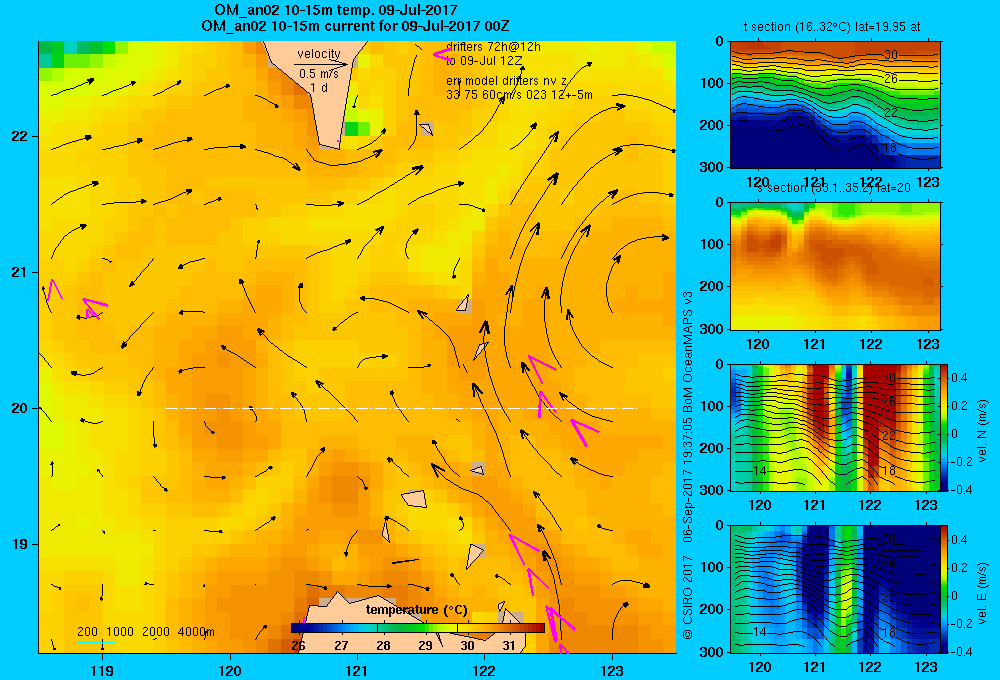1000x680 pixels.
Task: Click the 'temperature (°C)' colorbar label
Action: (416, 610)
